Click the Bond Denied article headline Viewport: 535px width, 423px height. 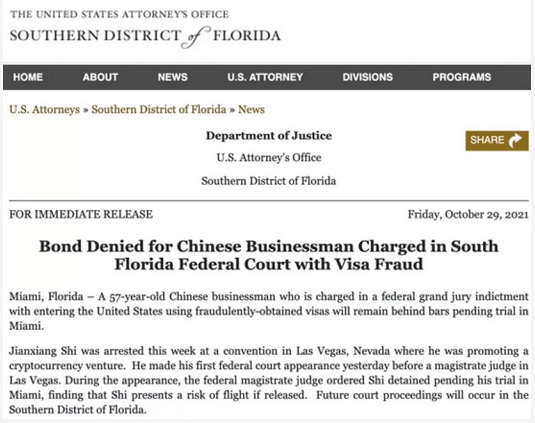click(269, 255)
